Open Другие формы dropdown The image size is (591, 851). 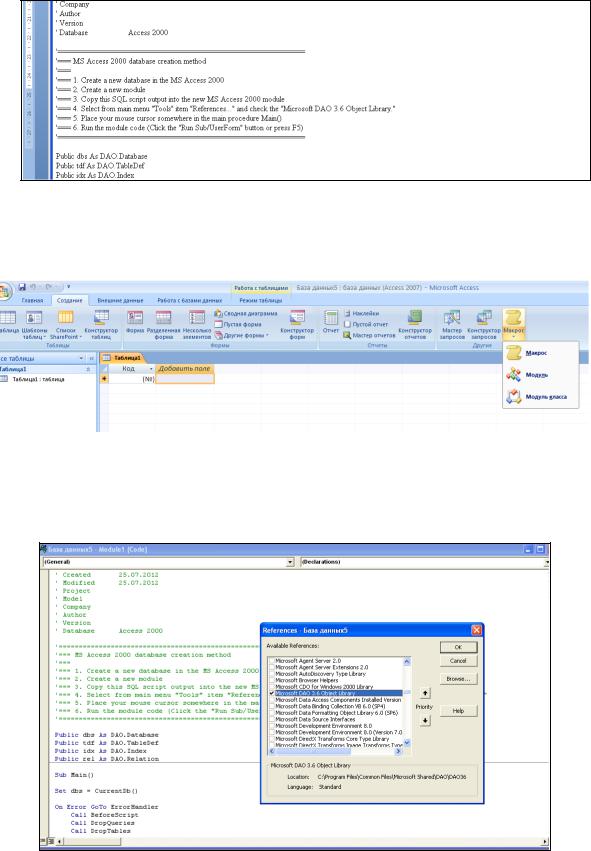click(242, 335)
